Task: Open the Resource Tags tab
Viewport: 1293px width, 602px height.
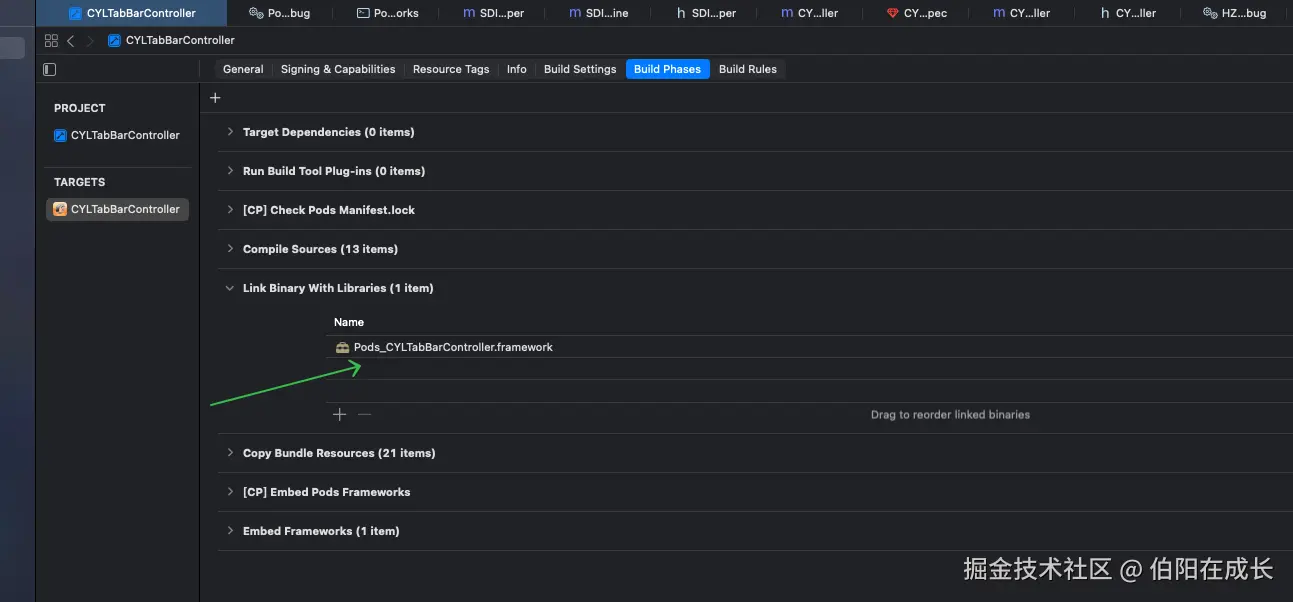Action: tap(451, 69)
